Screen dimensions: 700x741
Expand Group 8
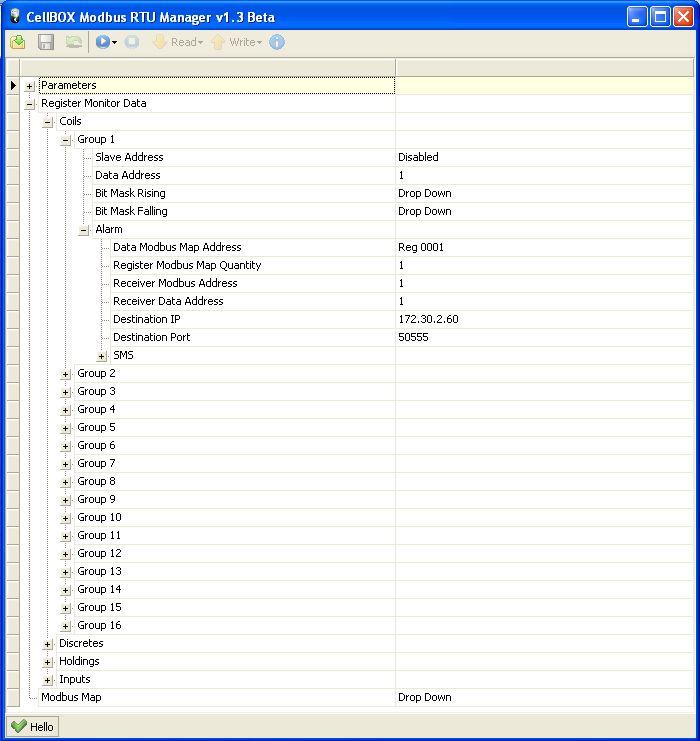point(66,482)
